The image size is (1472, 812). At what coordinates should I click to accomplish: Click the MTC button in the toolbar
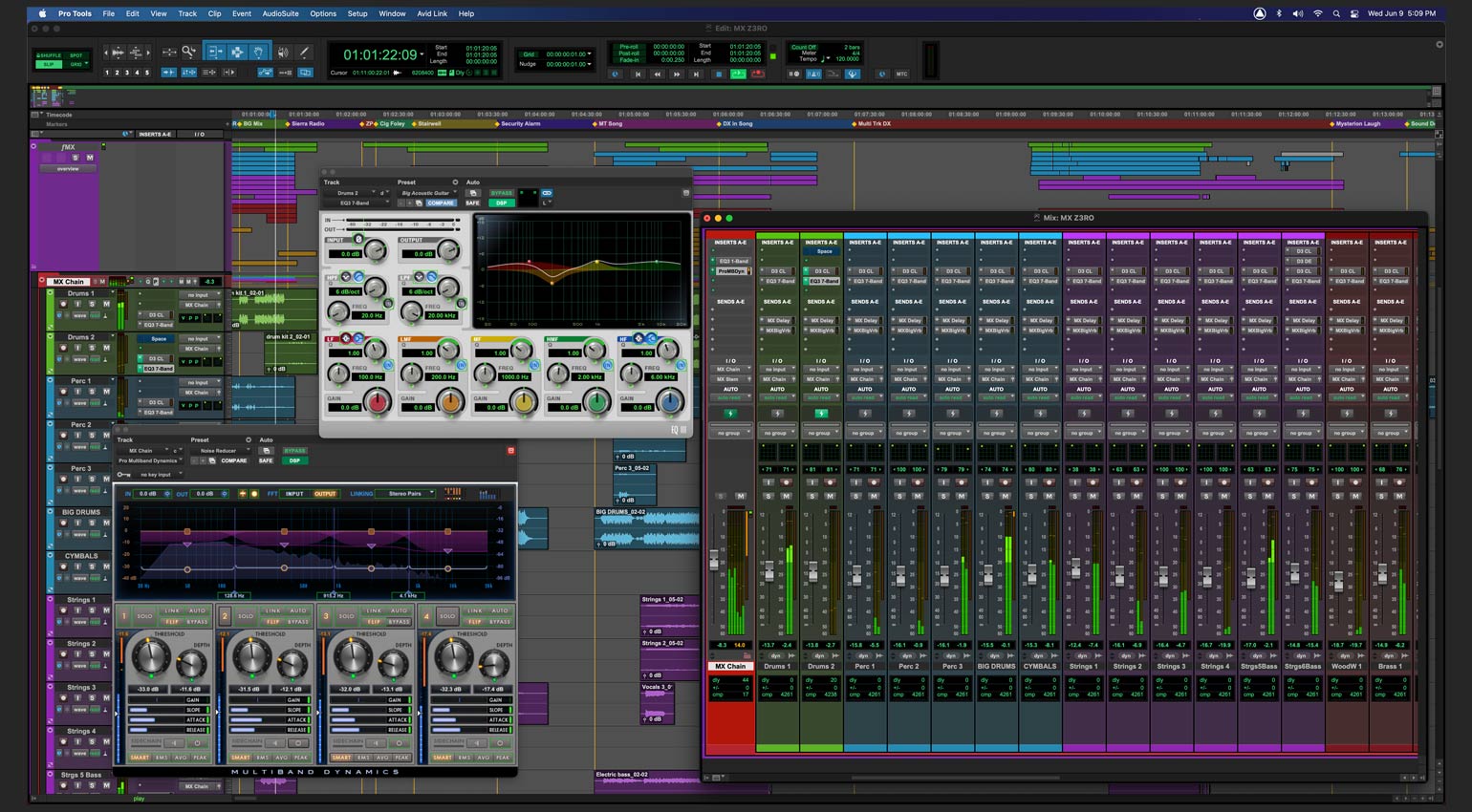(x=901, y=75)
